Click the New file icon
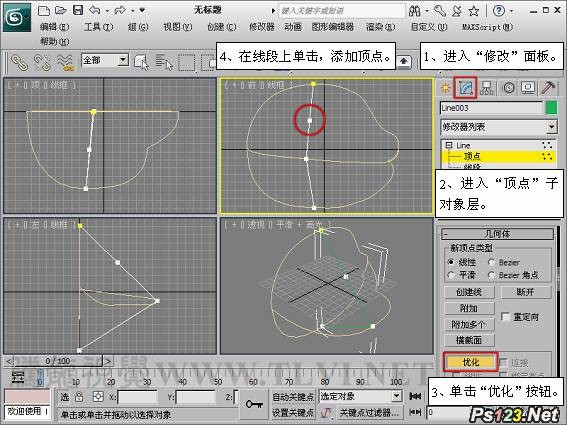The width and height of the screenshot is (567, 425). click(x=43, y=10)
